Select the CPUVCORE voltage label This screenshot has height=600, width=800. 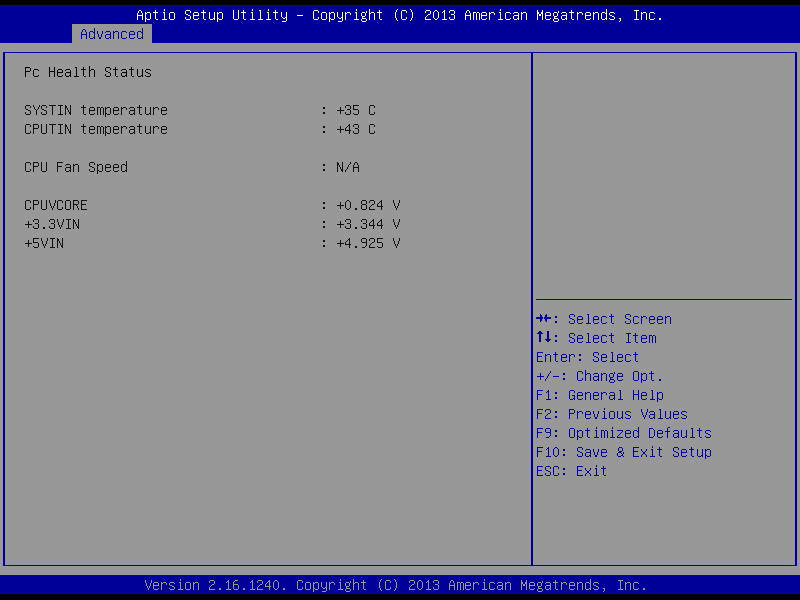[56, 205]
